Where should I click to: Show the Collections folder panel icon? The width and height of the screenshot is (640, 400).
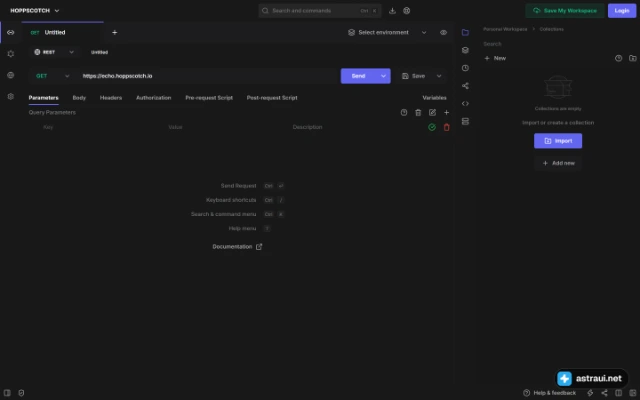click(x=465, y=32)
